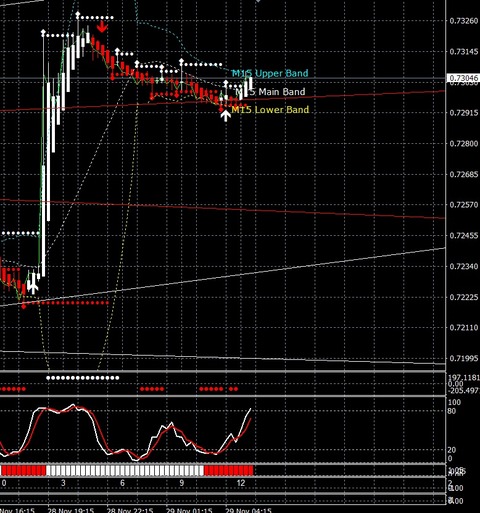Click the 28 Nov 22:15 time label
The height and width of the screenshot is (513, 480).
[130, 510]
